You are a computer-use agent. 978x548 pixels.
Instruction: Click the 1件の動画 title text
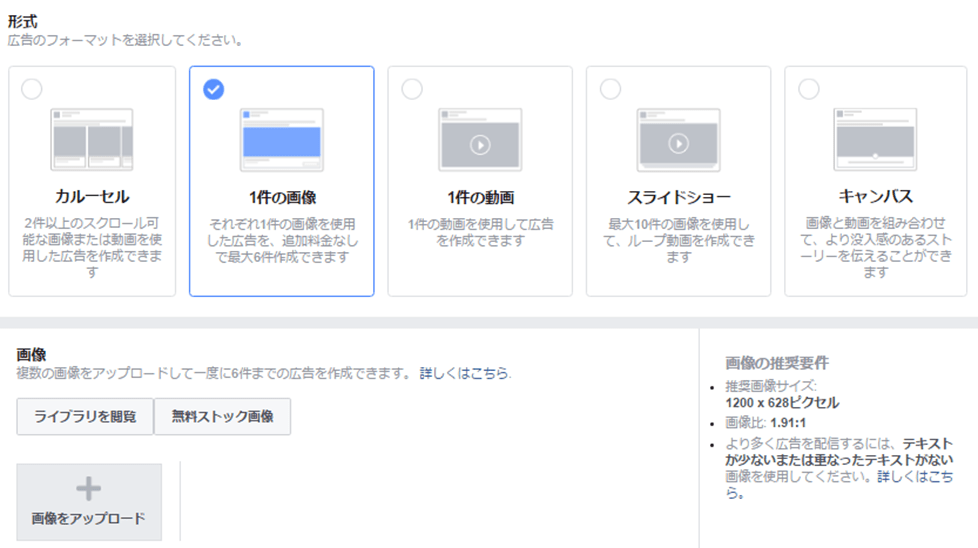480,197
